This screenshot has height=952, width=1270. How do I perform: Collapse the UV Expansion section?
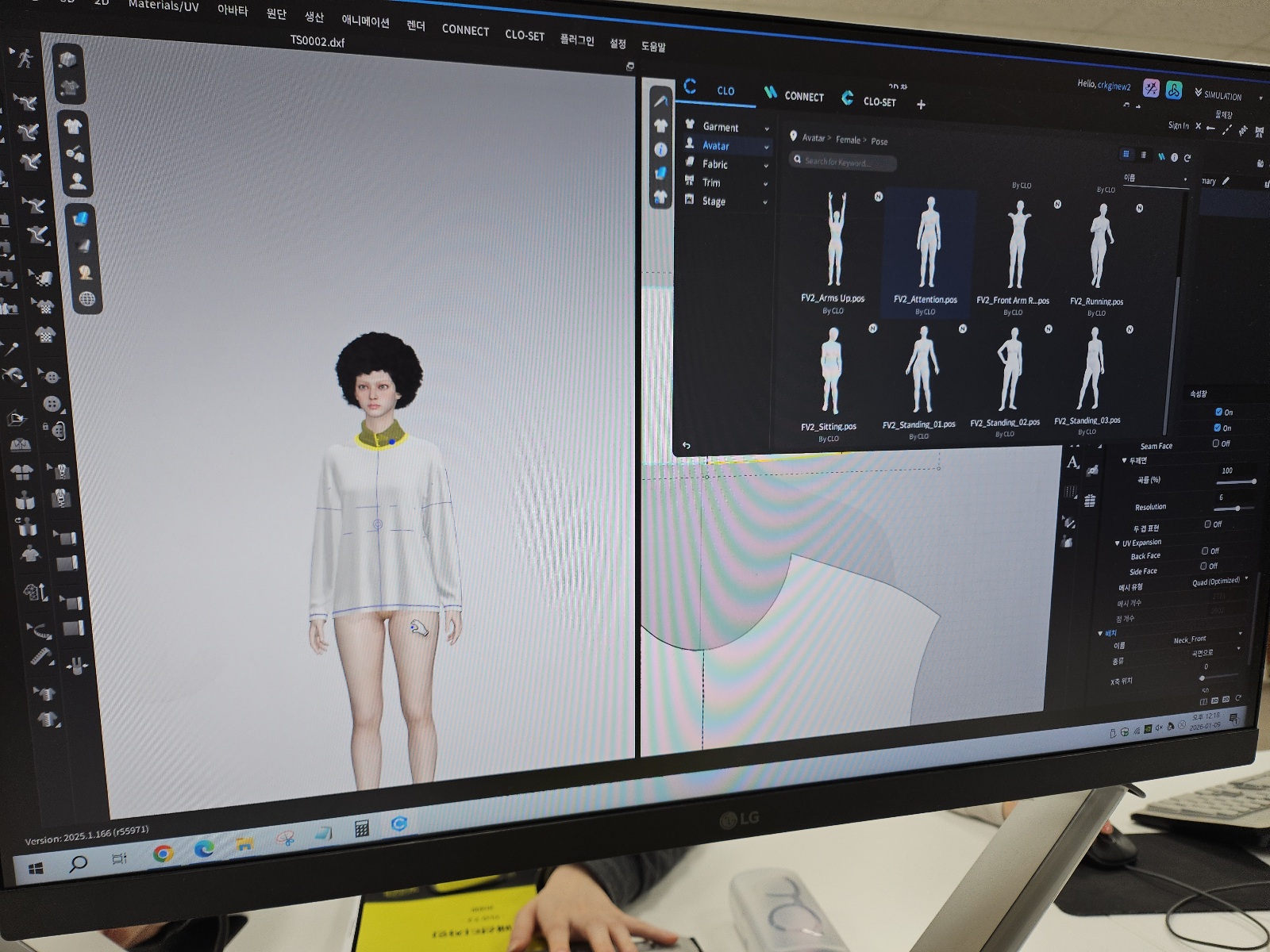[x=1118, y=543]
